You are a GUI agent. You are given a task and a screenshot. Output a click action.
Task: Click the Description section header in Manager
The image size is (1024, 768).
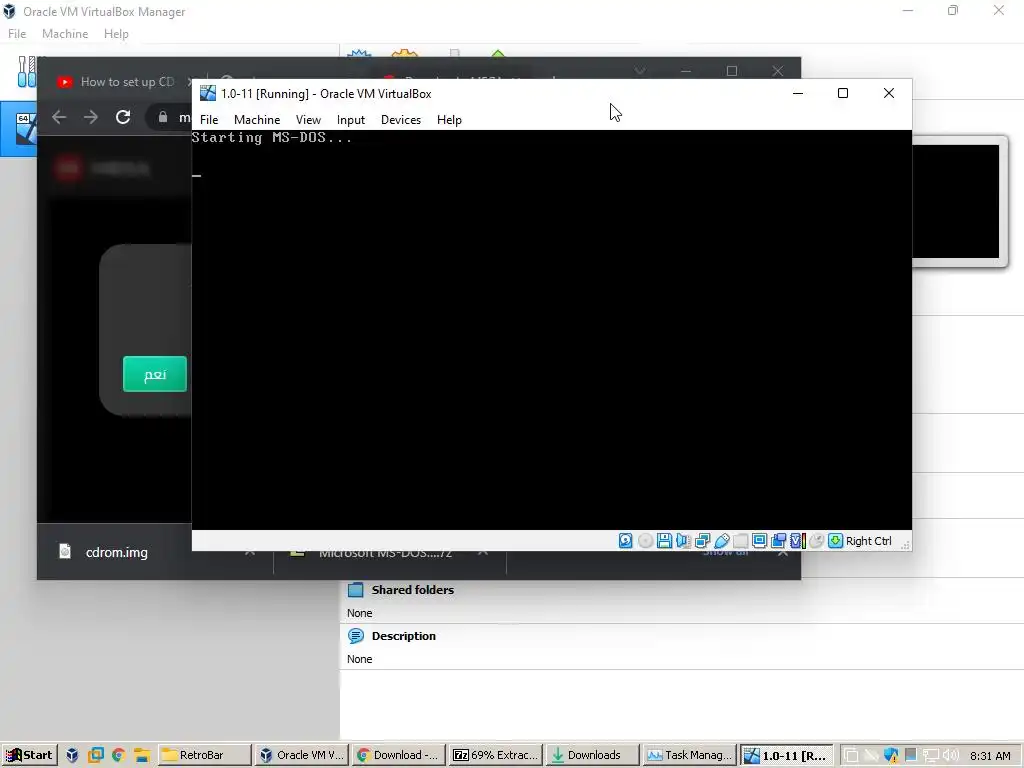point(404,636)
